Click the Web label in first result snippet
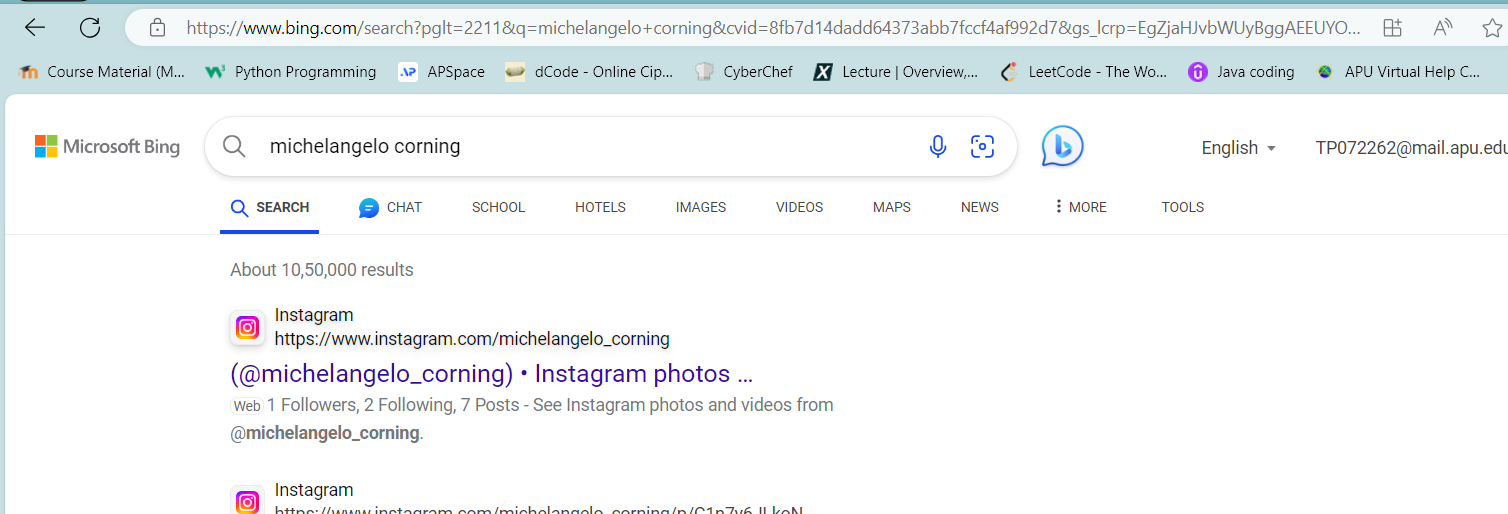 point(247,406)
